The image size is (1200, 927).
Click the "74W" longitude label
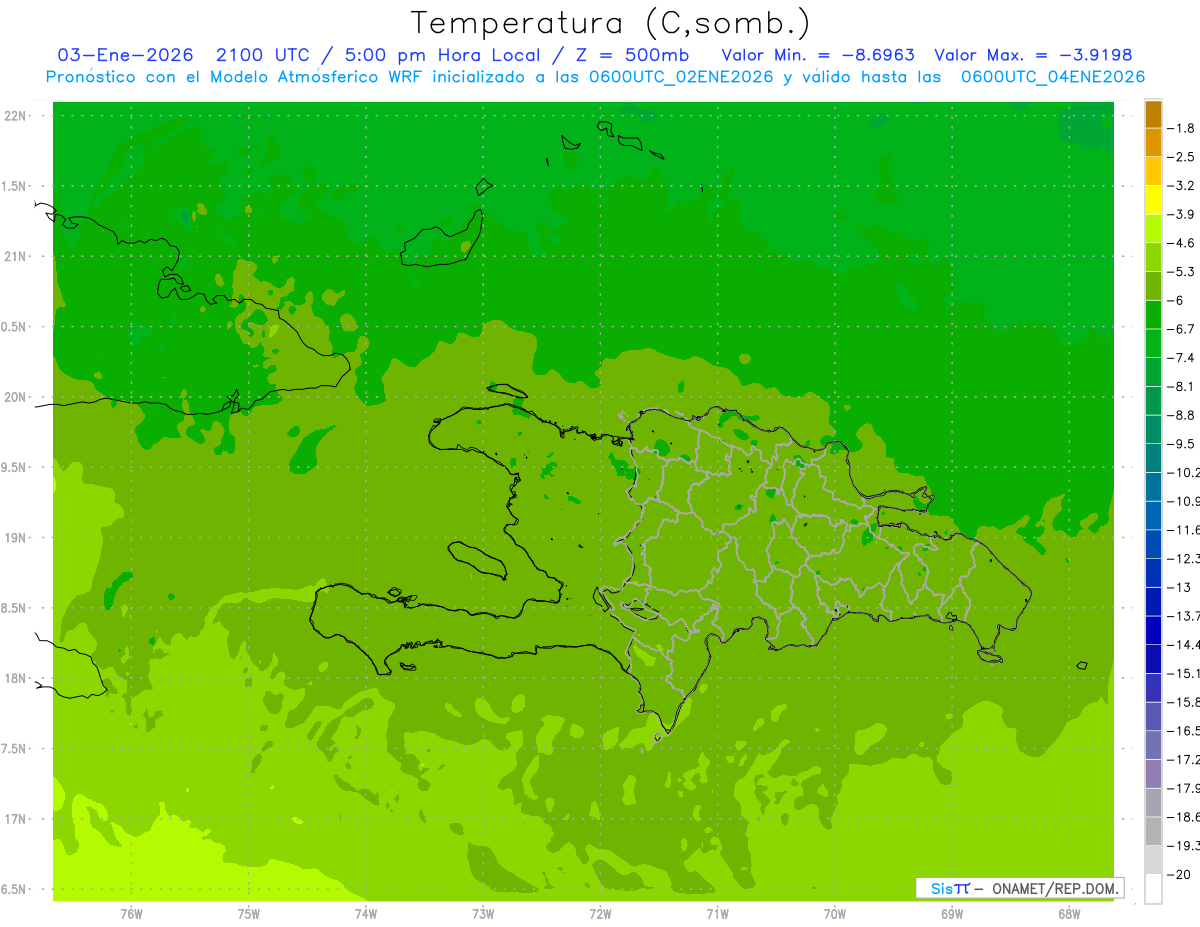coord(366,915)
